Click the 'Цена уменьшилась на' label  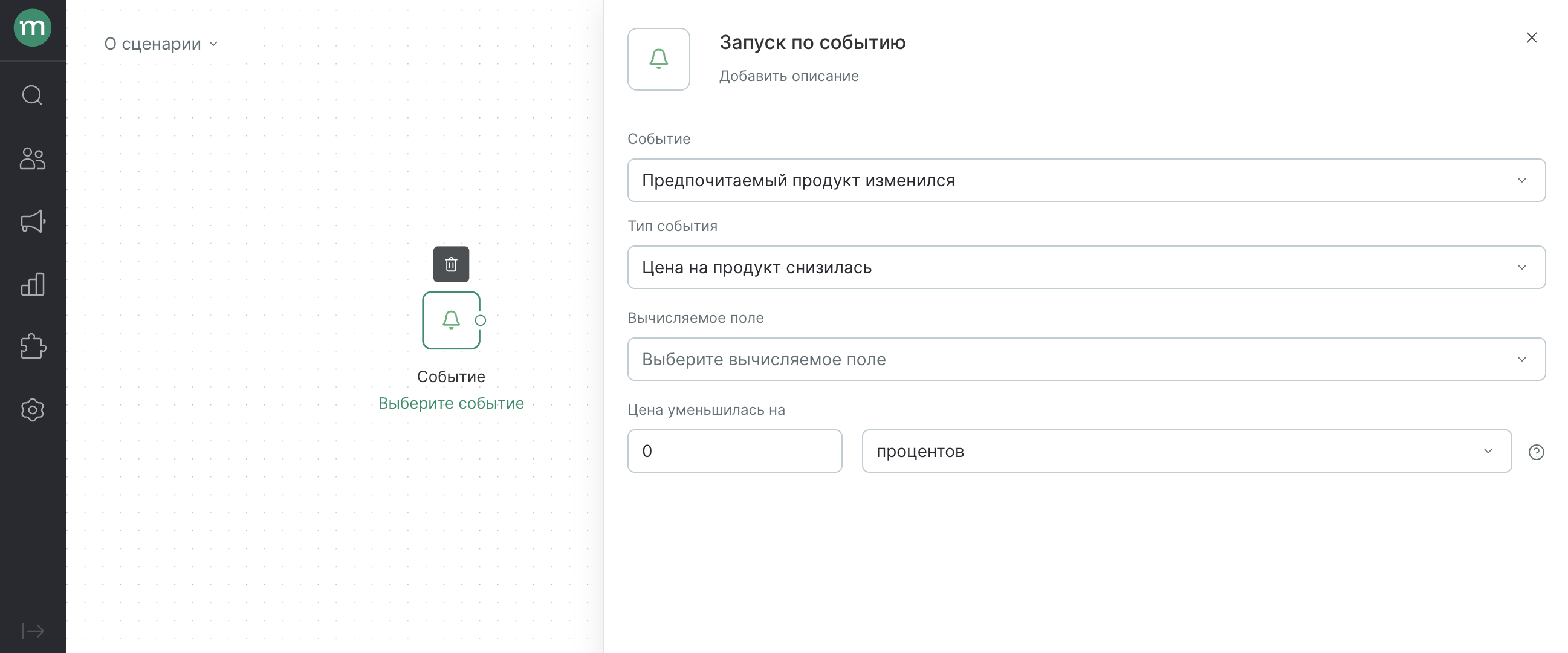(706, 409)
